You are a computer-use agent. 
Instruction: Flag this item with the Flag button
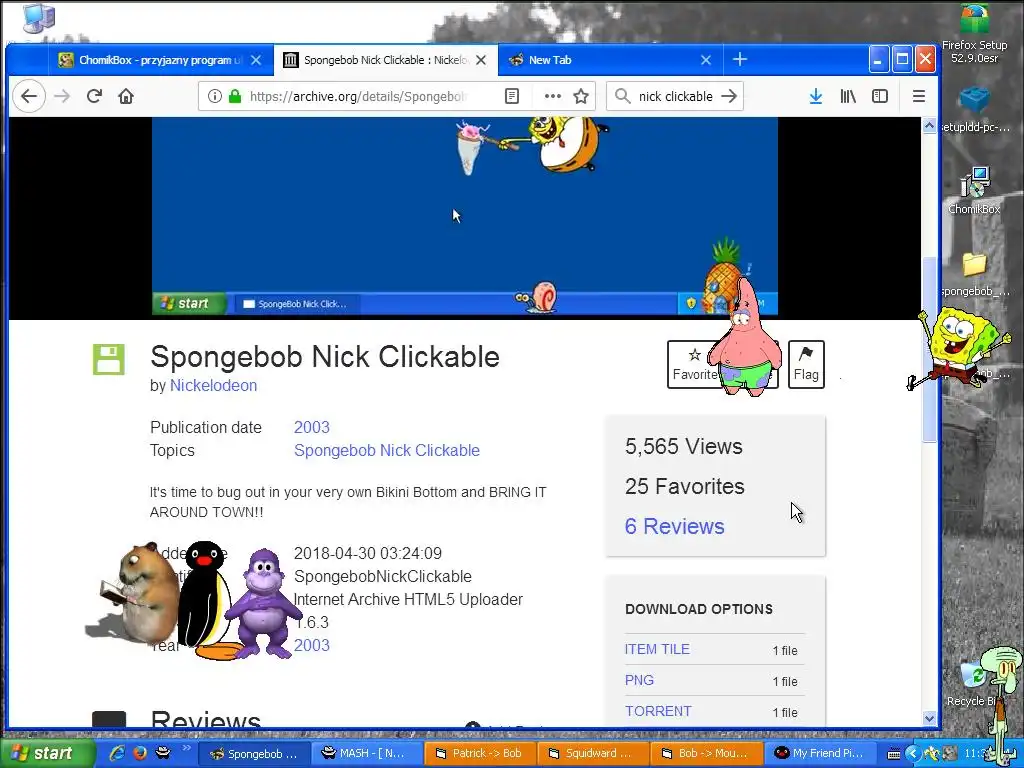tap(806, 364)
